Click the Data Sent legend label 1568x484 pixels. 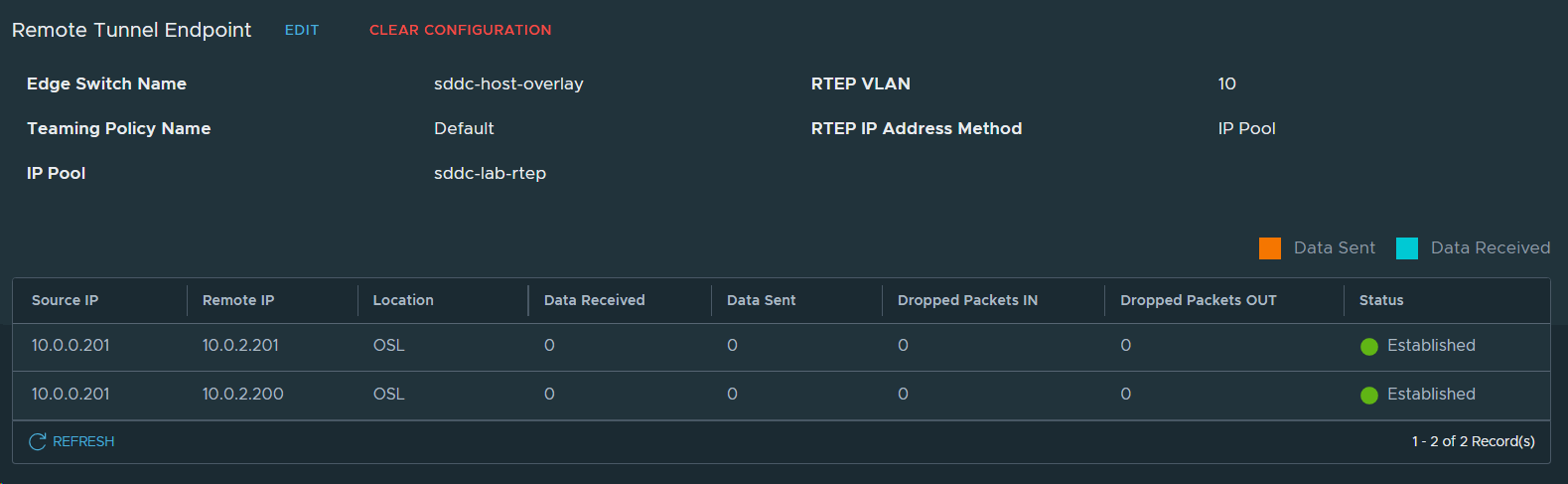click(x=1334, y=248)
